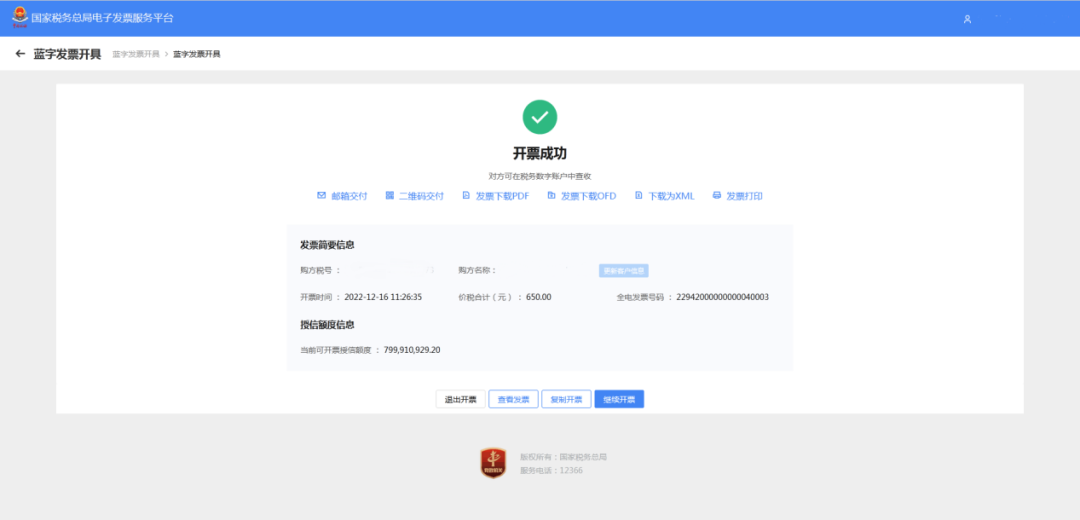Click the current 蓝字发票开具 breadcrumb item

tap(197, 54)
